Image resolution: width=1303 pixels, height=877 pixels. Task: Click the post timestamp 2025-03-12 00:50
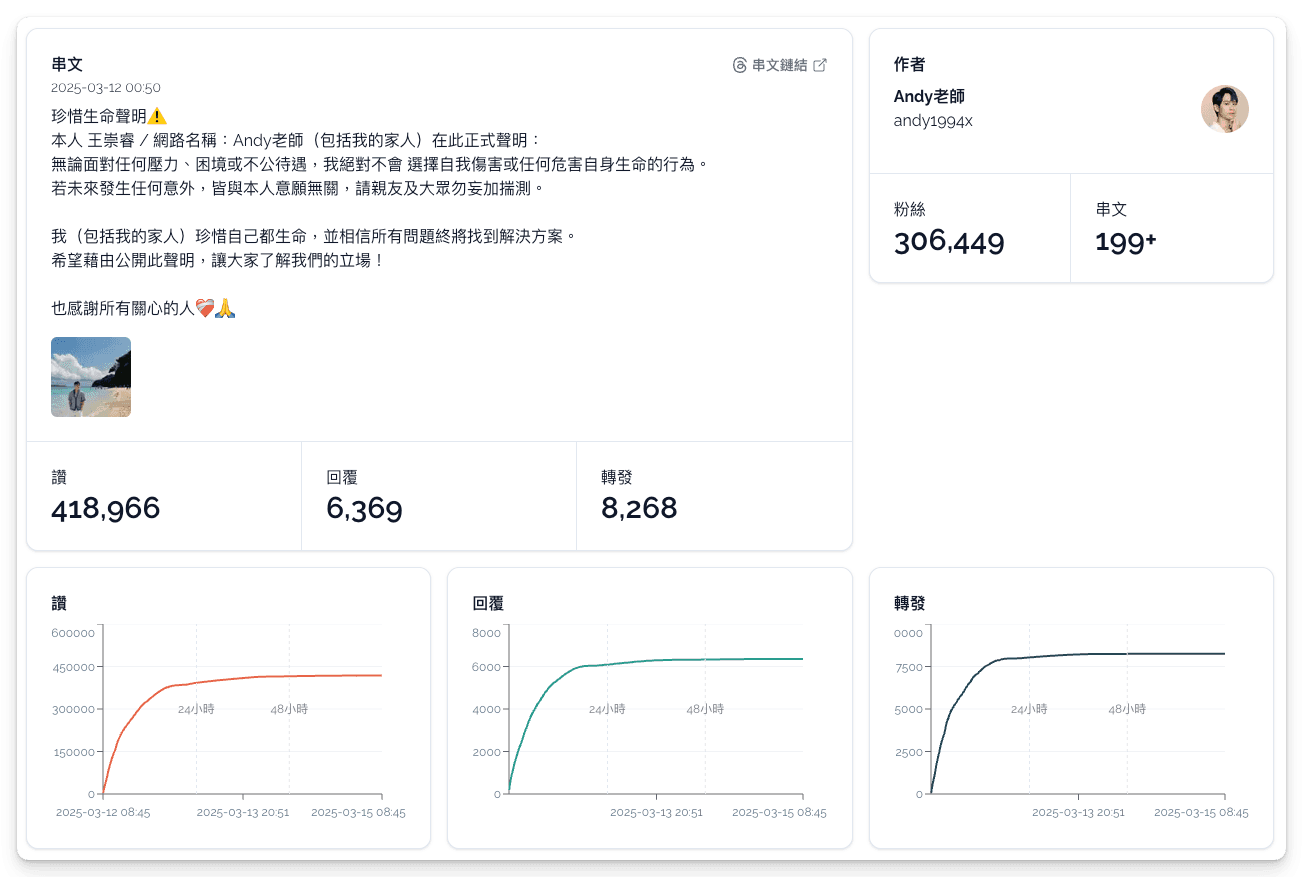pyautogui.click(x=106, y=88)
